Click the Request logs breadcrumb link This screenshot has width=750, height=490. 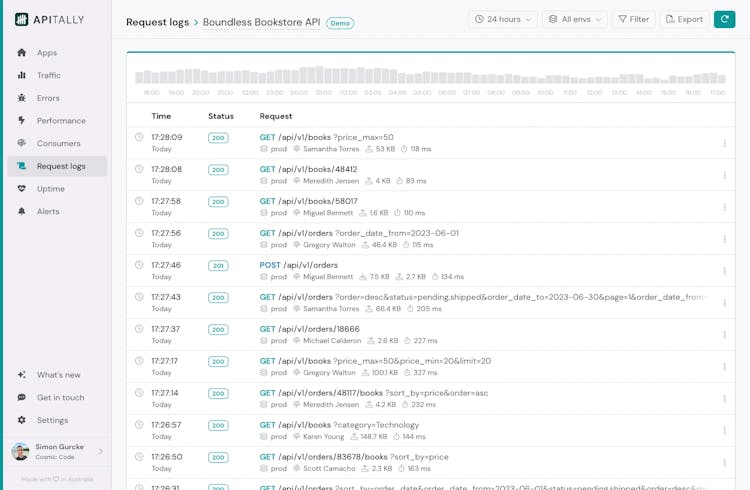160,22
